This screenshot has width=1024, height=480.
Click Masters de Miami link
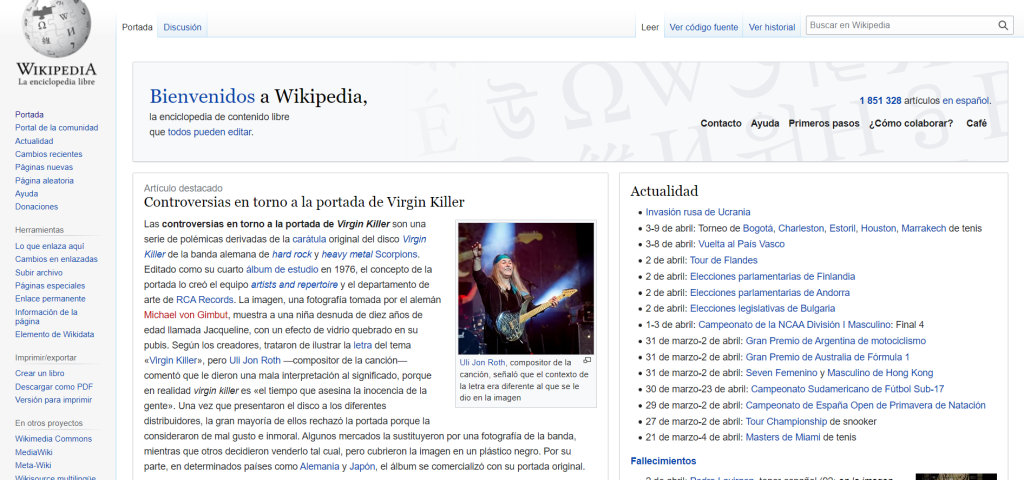click(782, 437)
